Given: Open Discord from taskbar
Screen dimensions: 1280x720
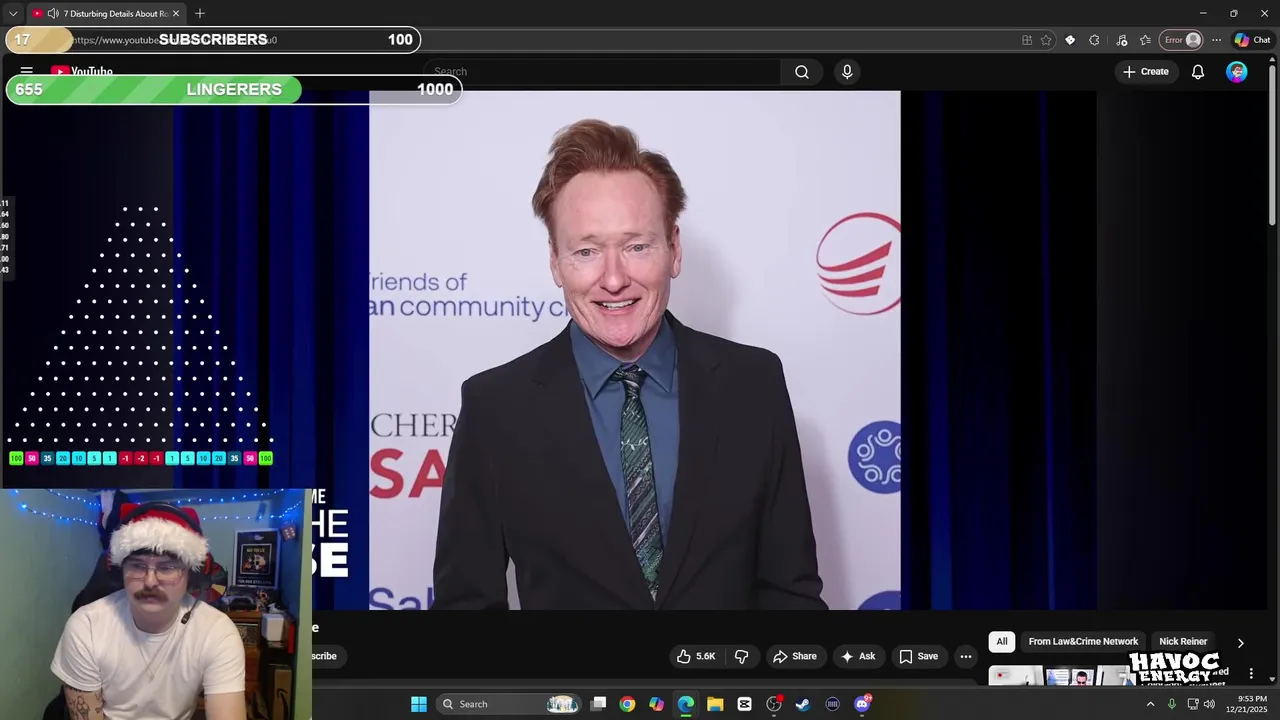Looking at the screenshot, I should pyautogui.click(x=862, y=704).
